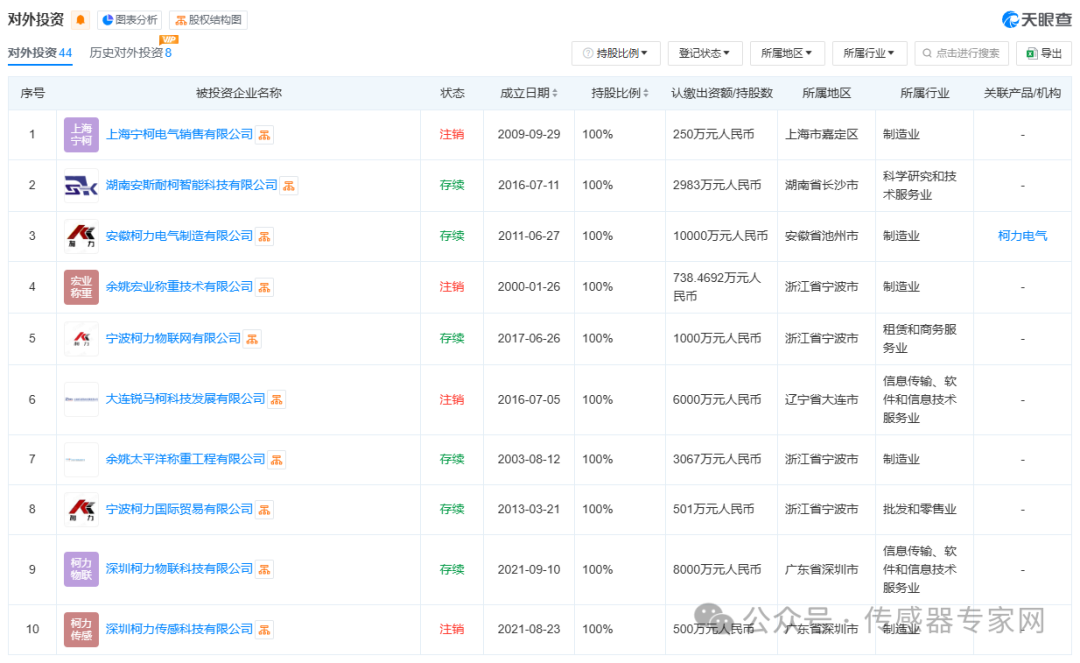Click equity structure icon beside 湖南安斯耐柯智能科技有限公司

(289, 185)
